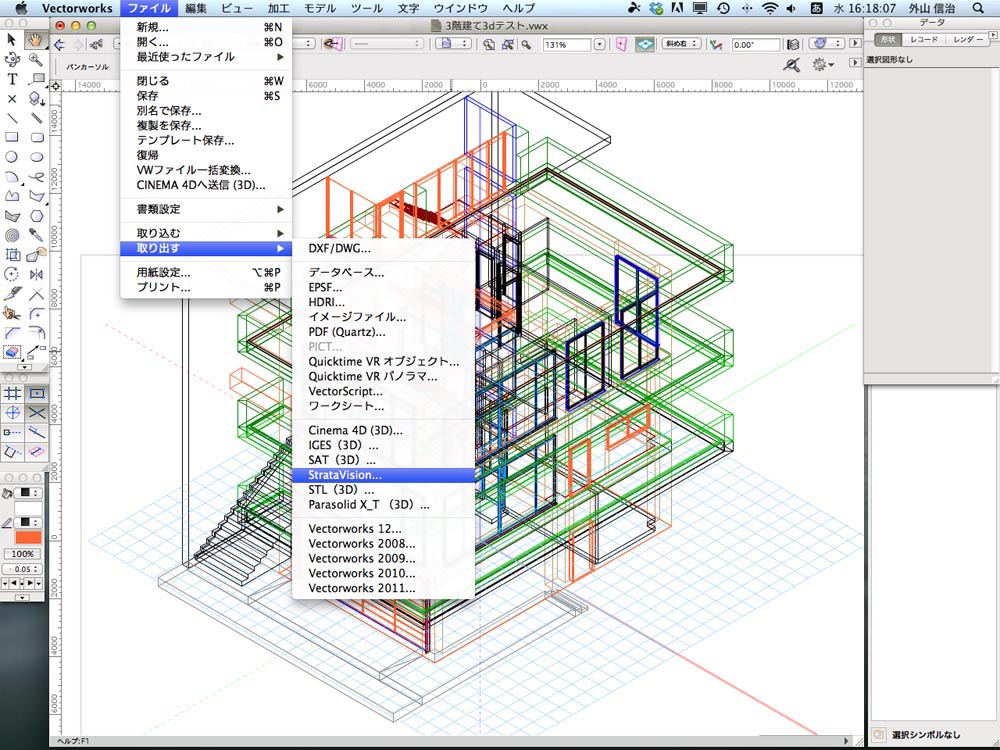Choose PDF (Quartz)... export option

point(383,332)
